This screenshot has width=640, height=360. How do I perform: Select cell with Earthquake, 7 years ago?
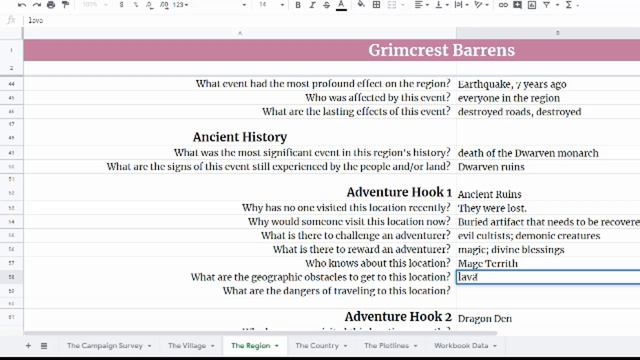tap(548, 84)
